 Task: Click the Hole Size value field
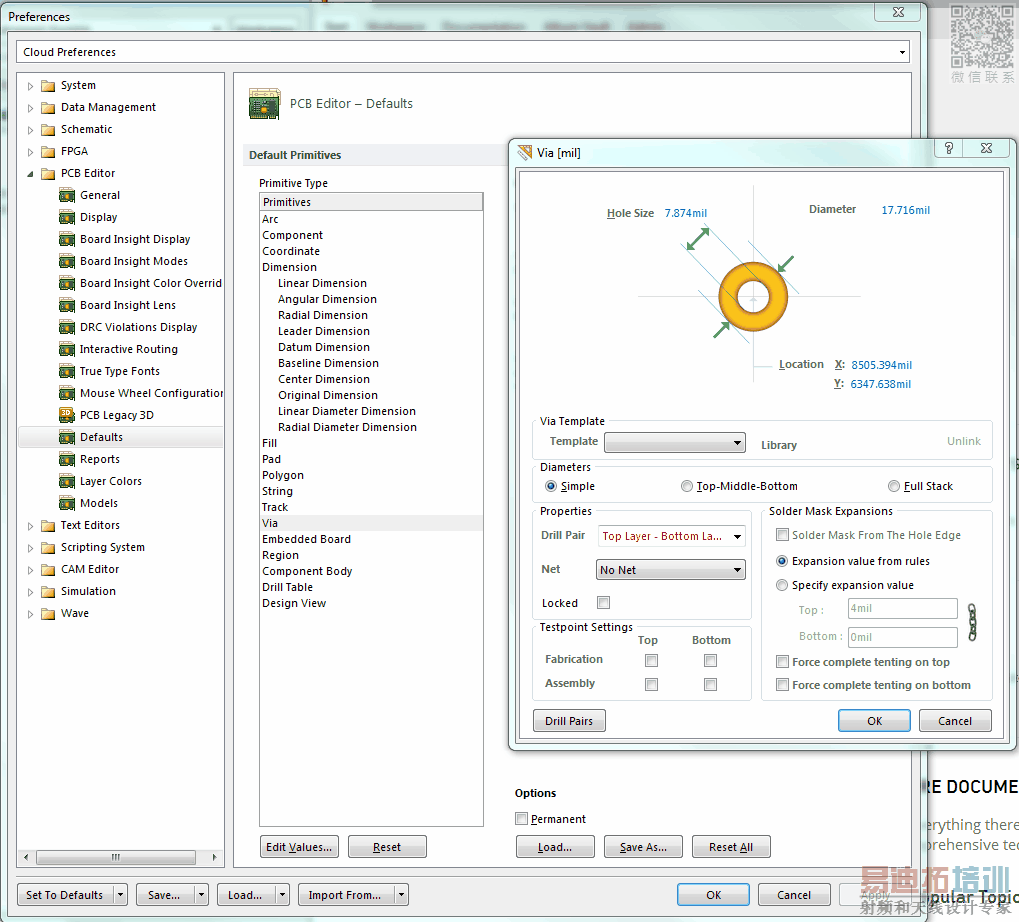tap(686, 213)
